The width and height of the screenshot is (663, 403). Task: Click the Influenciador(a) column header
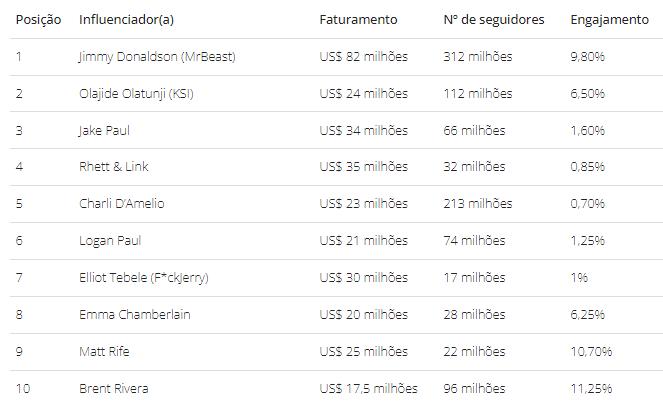[130, 20]
